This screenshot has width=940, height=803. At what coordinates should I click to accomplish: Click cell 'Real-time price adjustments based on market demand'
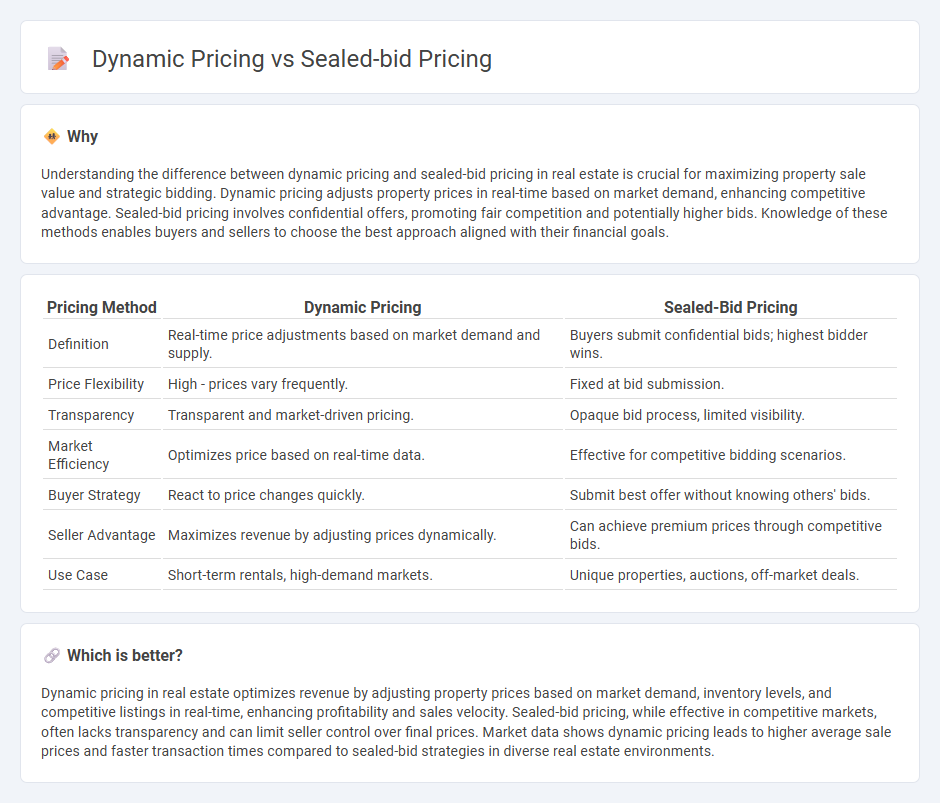(x=363, y=344)
